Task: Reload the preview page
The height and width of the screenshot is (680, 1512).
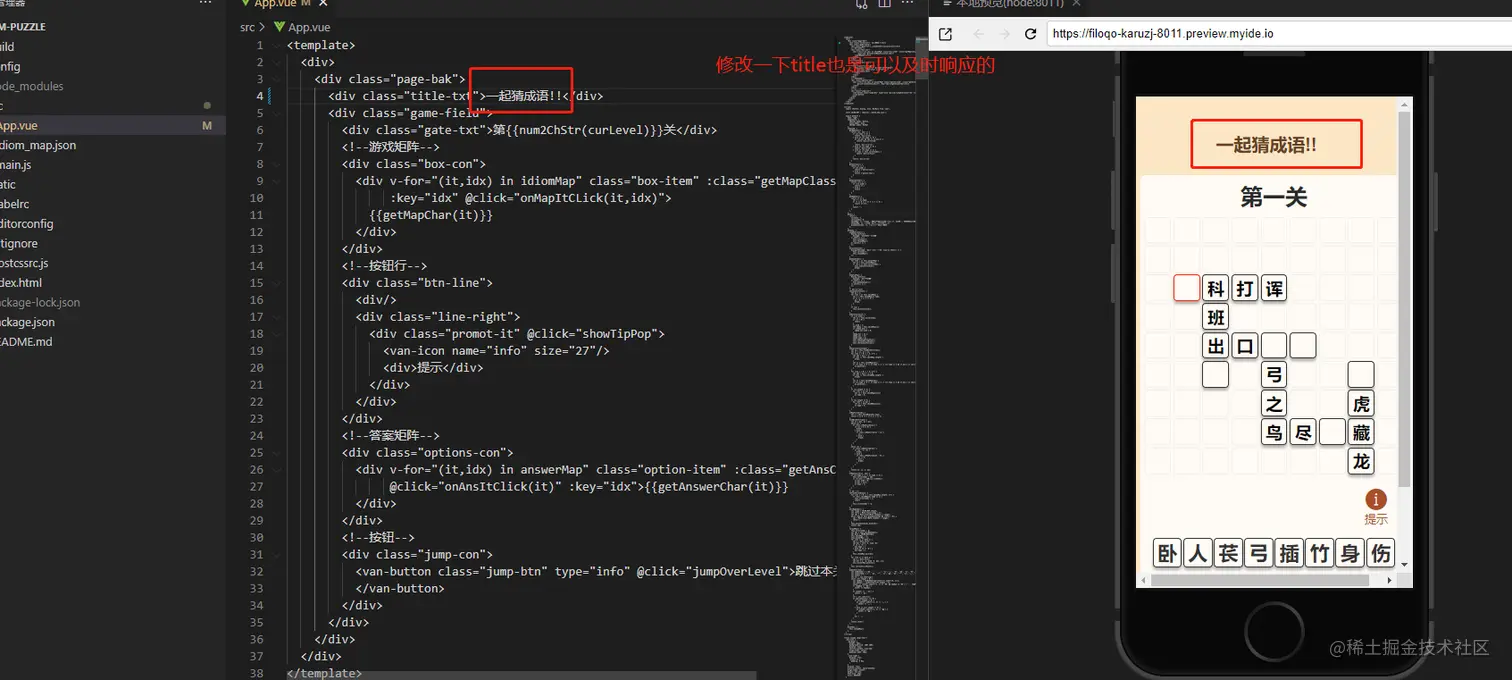Action: [1031, 34]
